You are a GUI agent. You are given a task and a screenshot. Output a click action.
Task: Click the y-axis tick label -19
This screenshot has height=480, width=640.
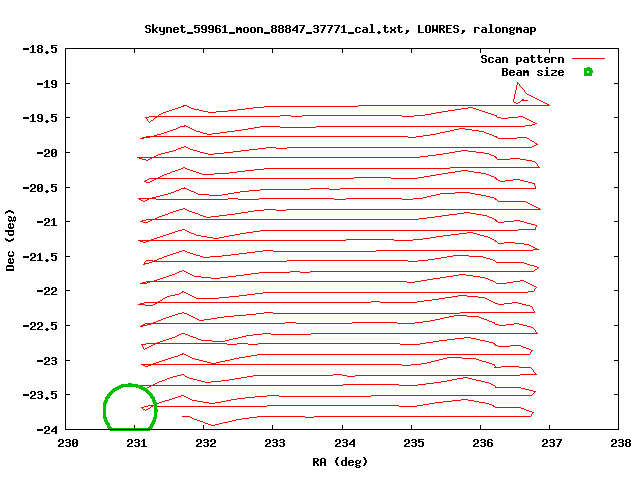pos(47,84)
